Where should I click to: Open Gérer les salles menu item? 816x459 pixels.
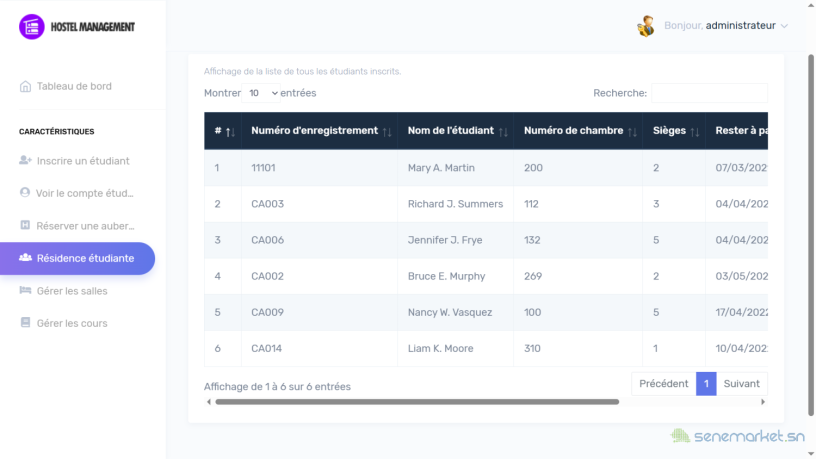(x=72, y=291)
